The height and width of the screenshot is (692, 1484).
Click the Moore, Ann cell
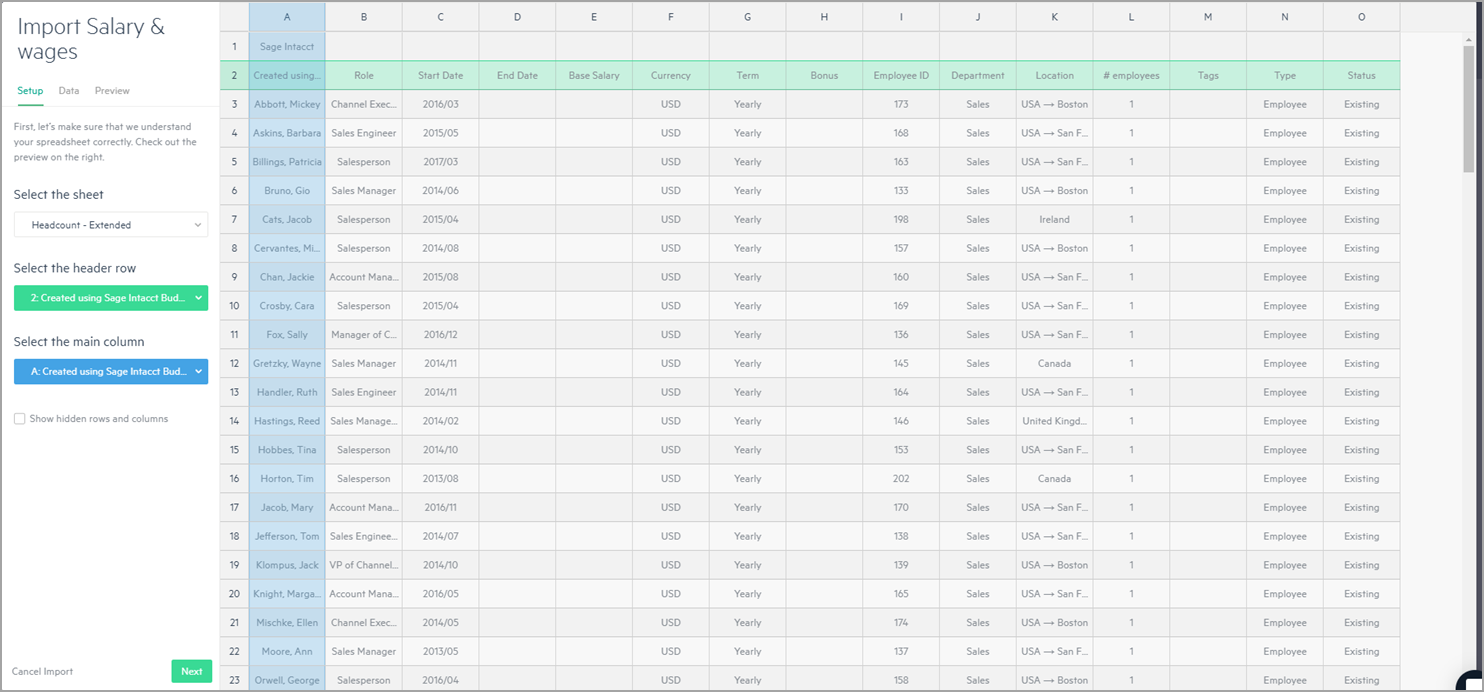coord(287,652)
